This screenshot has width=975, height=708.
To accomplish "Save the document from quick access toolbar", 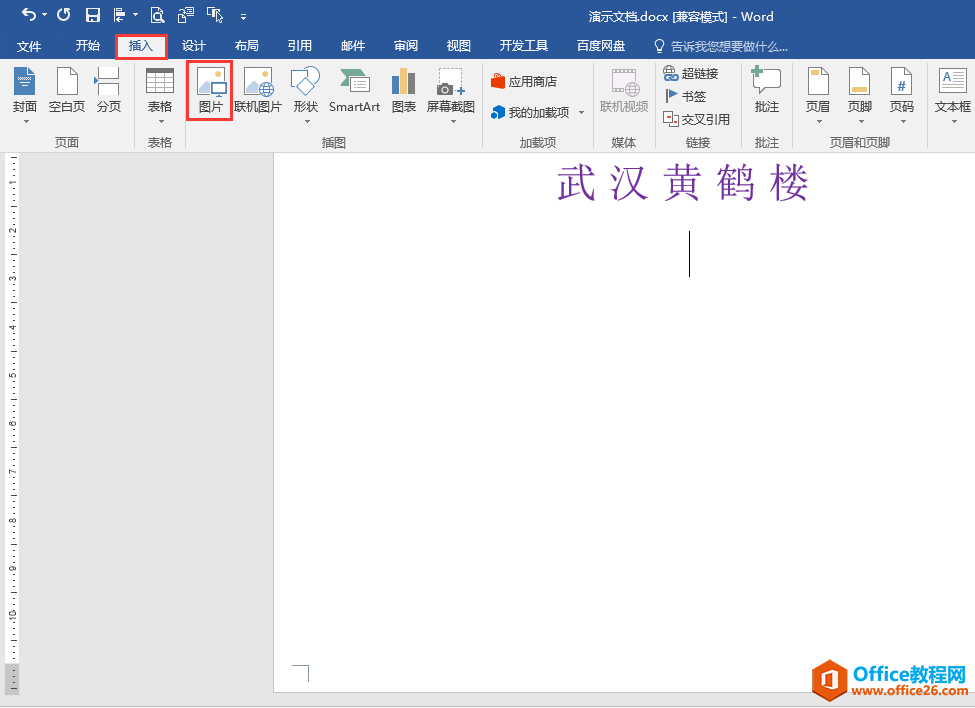I will tap(93, 16).
